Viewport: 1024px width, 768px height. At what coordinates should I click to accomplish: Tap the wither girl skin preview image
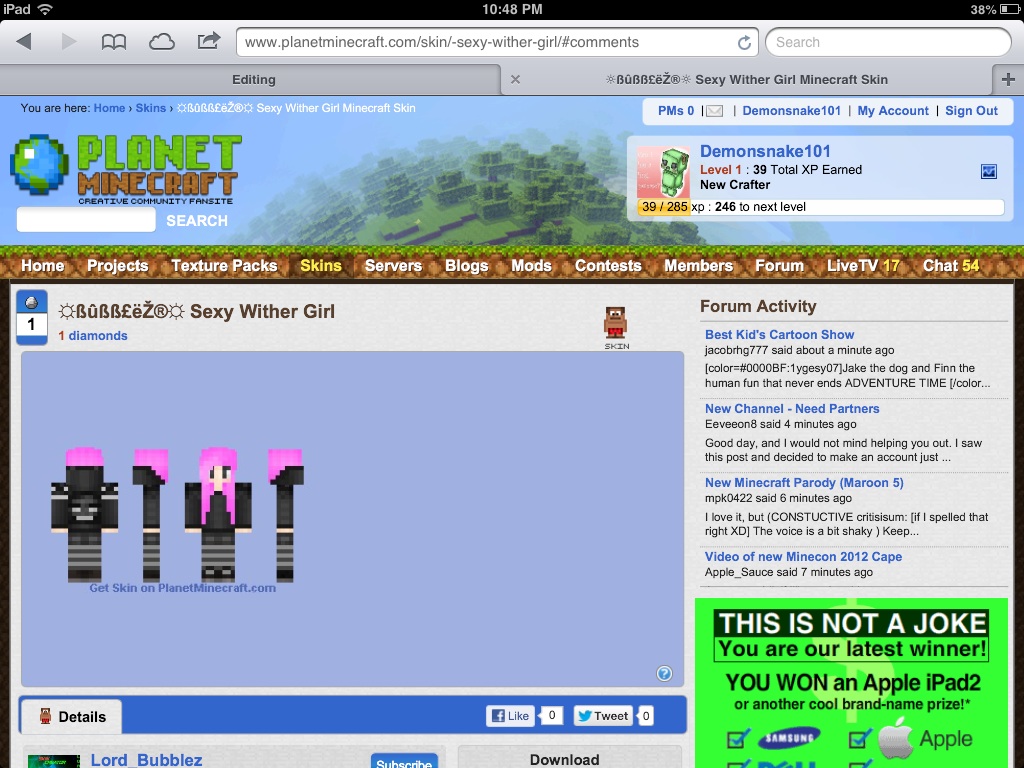click(178, 515)
